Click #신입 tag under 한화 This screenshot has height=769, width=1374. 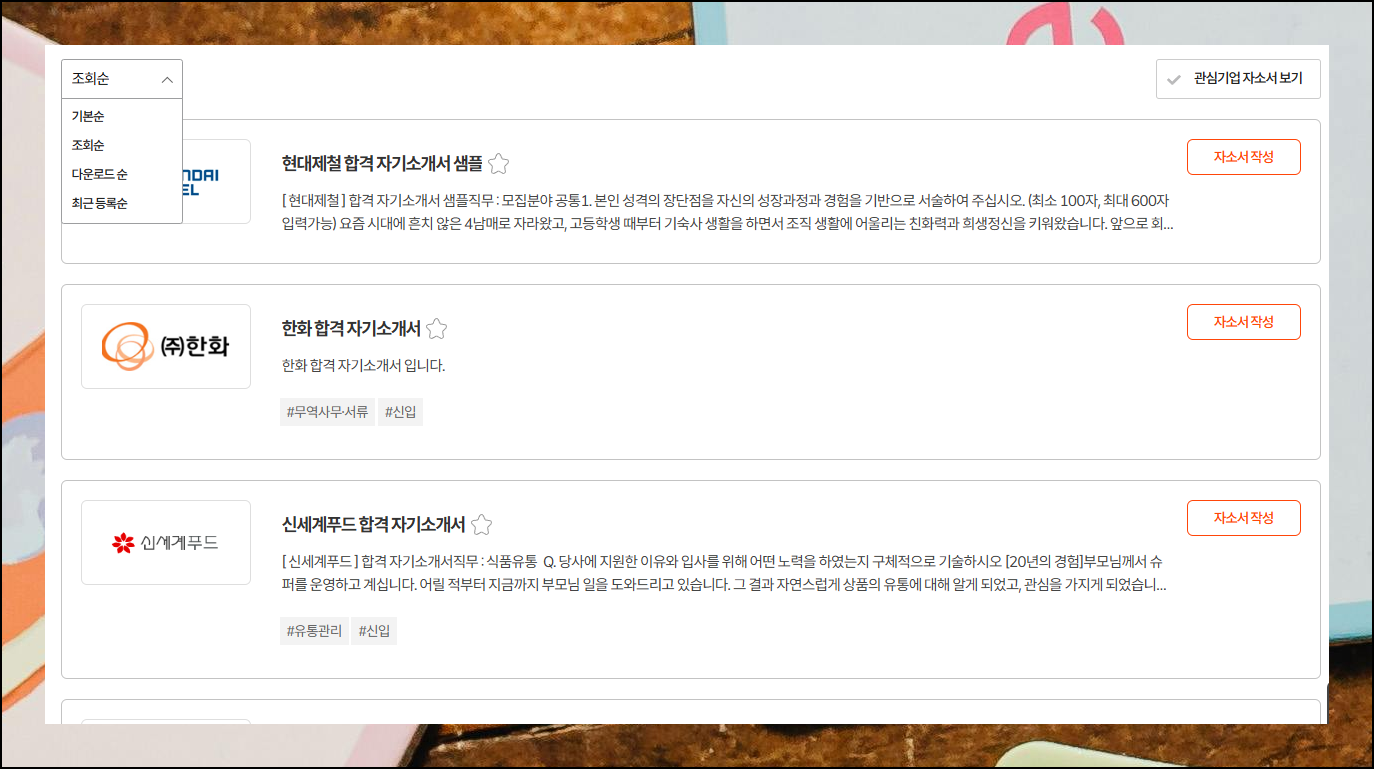(401, 412)
